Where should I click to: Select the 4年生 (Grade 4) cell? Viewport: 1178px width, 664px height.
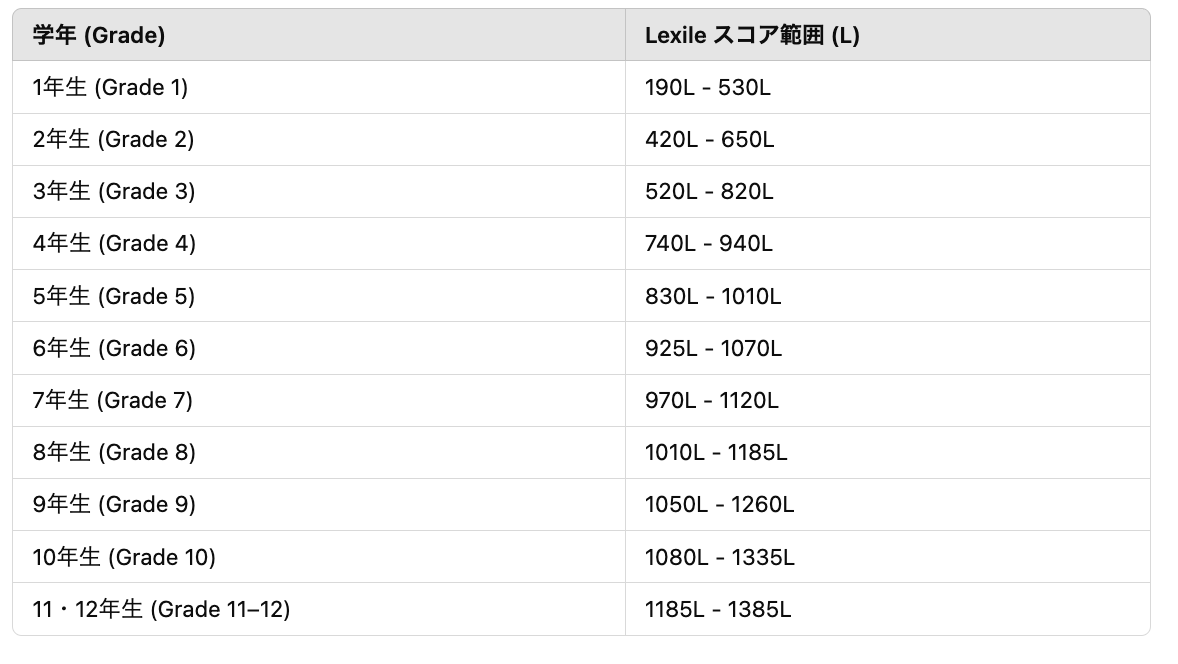pos(114,244)
